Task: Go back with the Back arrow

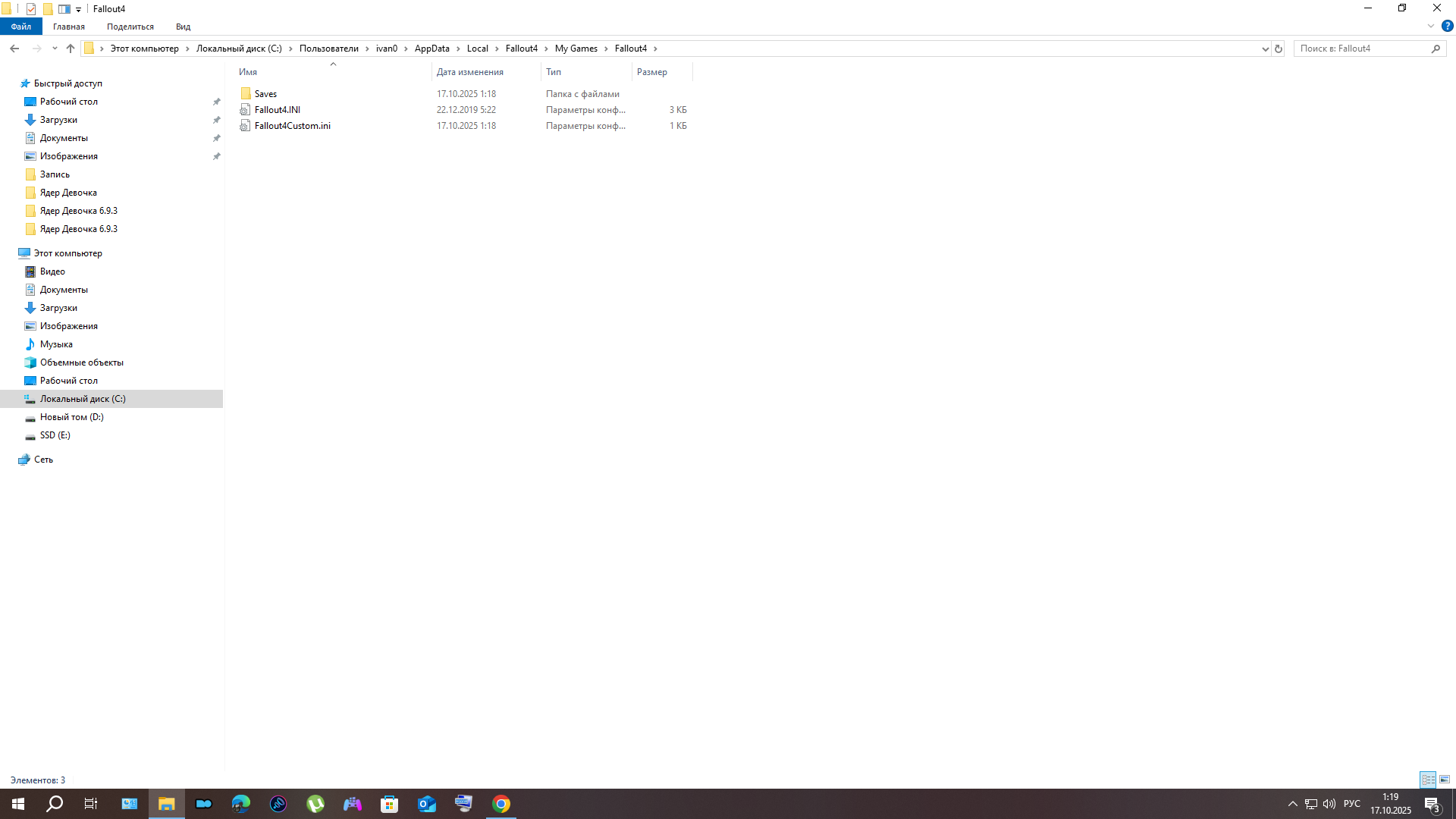Action: [x=14, y=49]
